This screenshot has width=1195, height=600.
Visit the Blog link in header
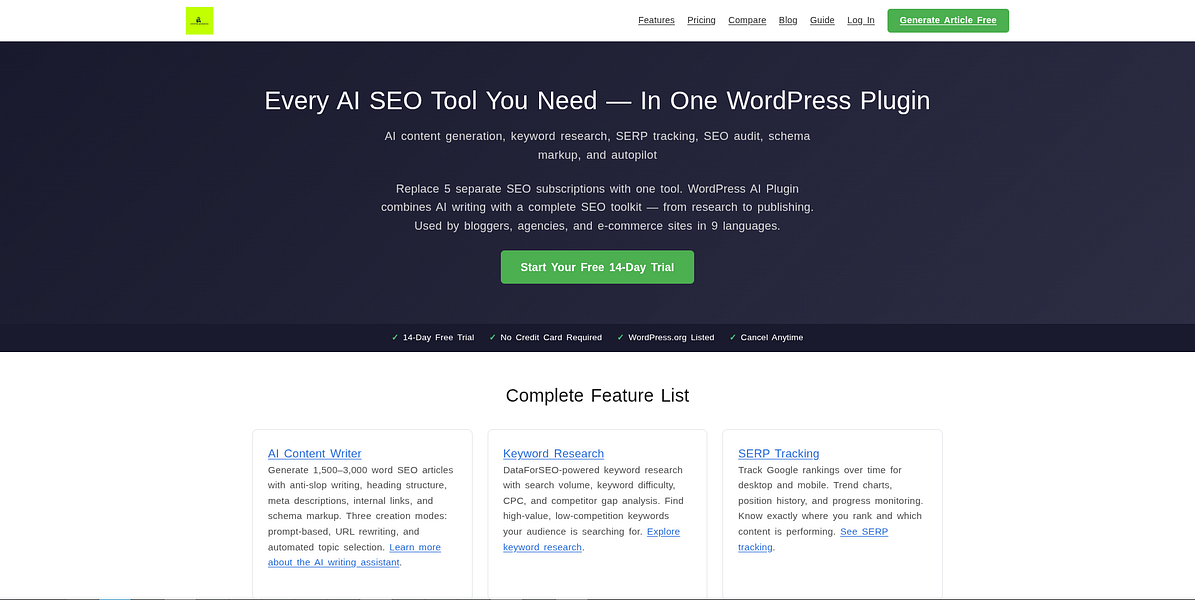point(788,21)
